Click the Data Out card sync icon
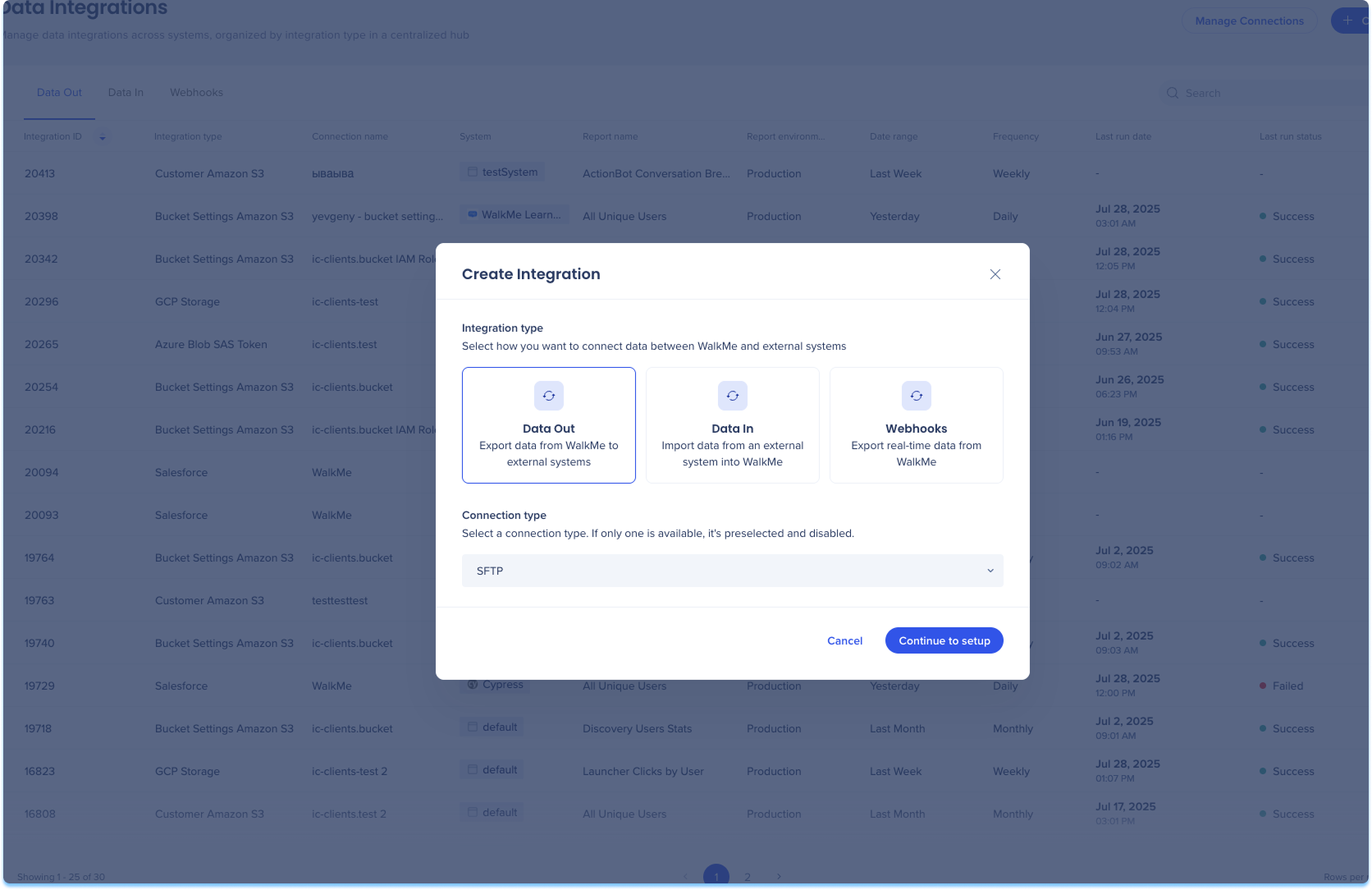This screenshot has width=1372, height=890. coord(548,396)
